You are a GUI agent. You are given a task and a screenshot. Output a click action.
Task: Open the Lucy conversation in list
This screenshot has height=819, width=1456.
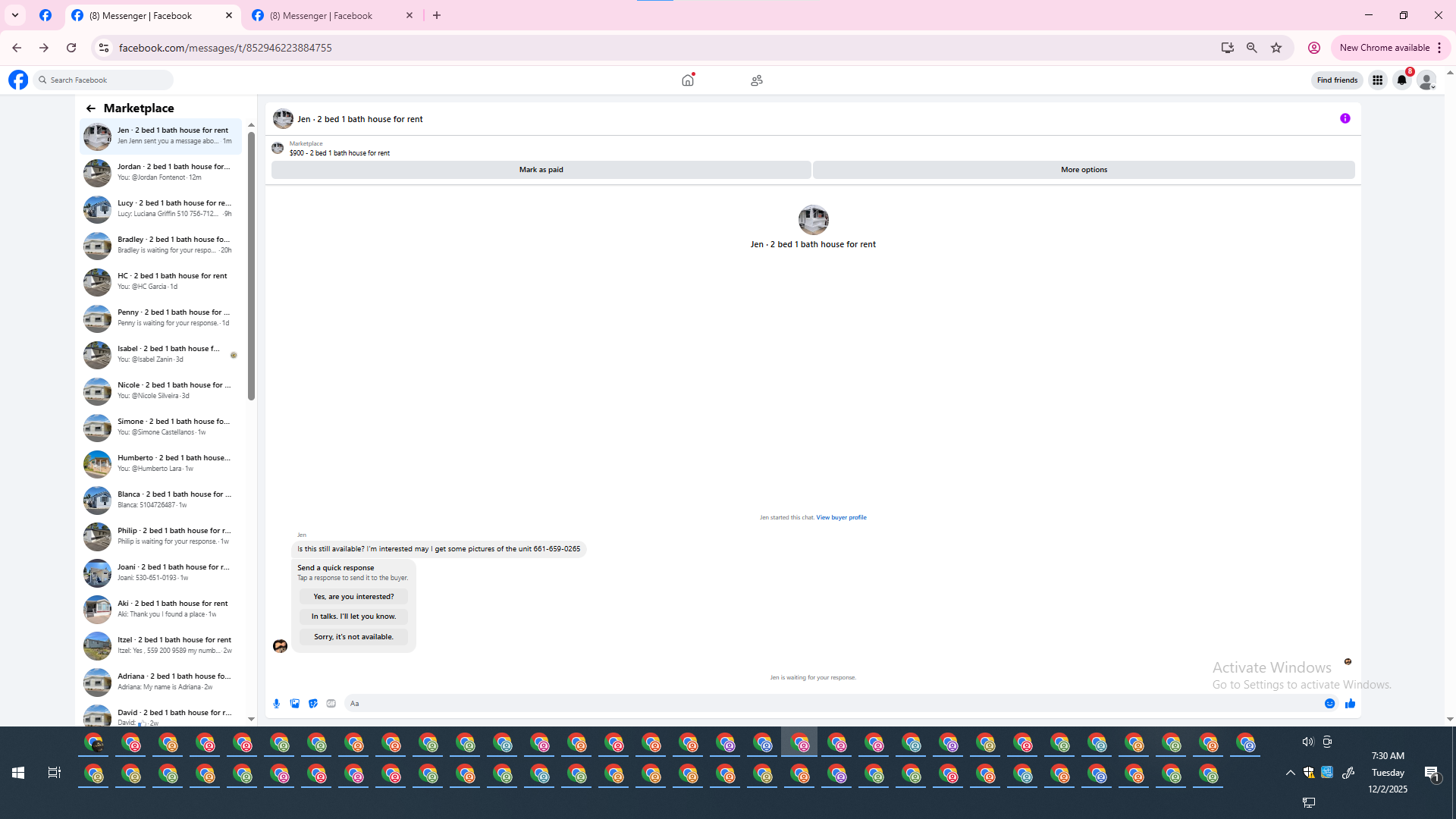(x=162, y=209)
